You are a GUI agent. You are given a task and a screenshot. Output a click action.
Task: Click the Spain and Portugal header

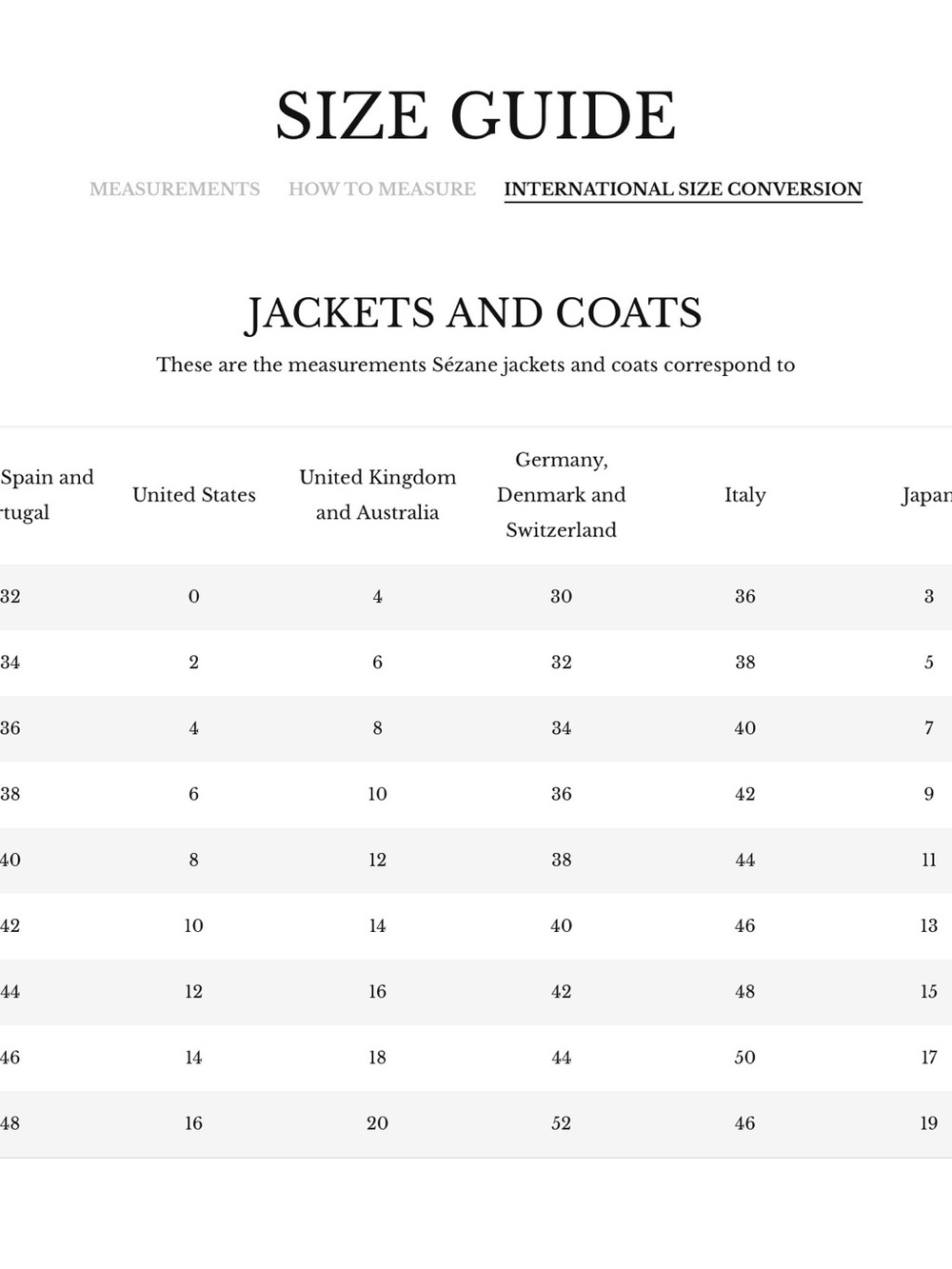[x=47, y=494]
